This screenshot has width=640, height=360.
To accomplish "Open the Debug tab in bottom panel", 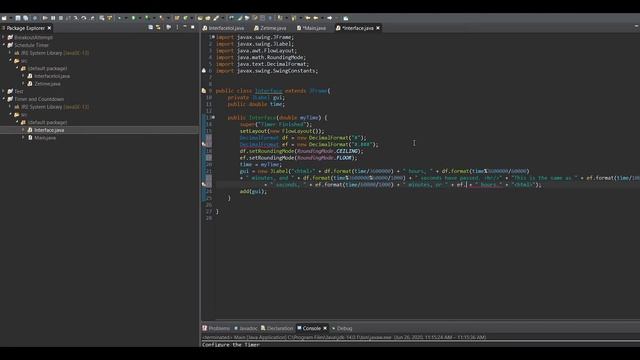I will coord(342,328).
